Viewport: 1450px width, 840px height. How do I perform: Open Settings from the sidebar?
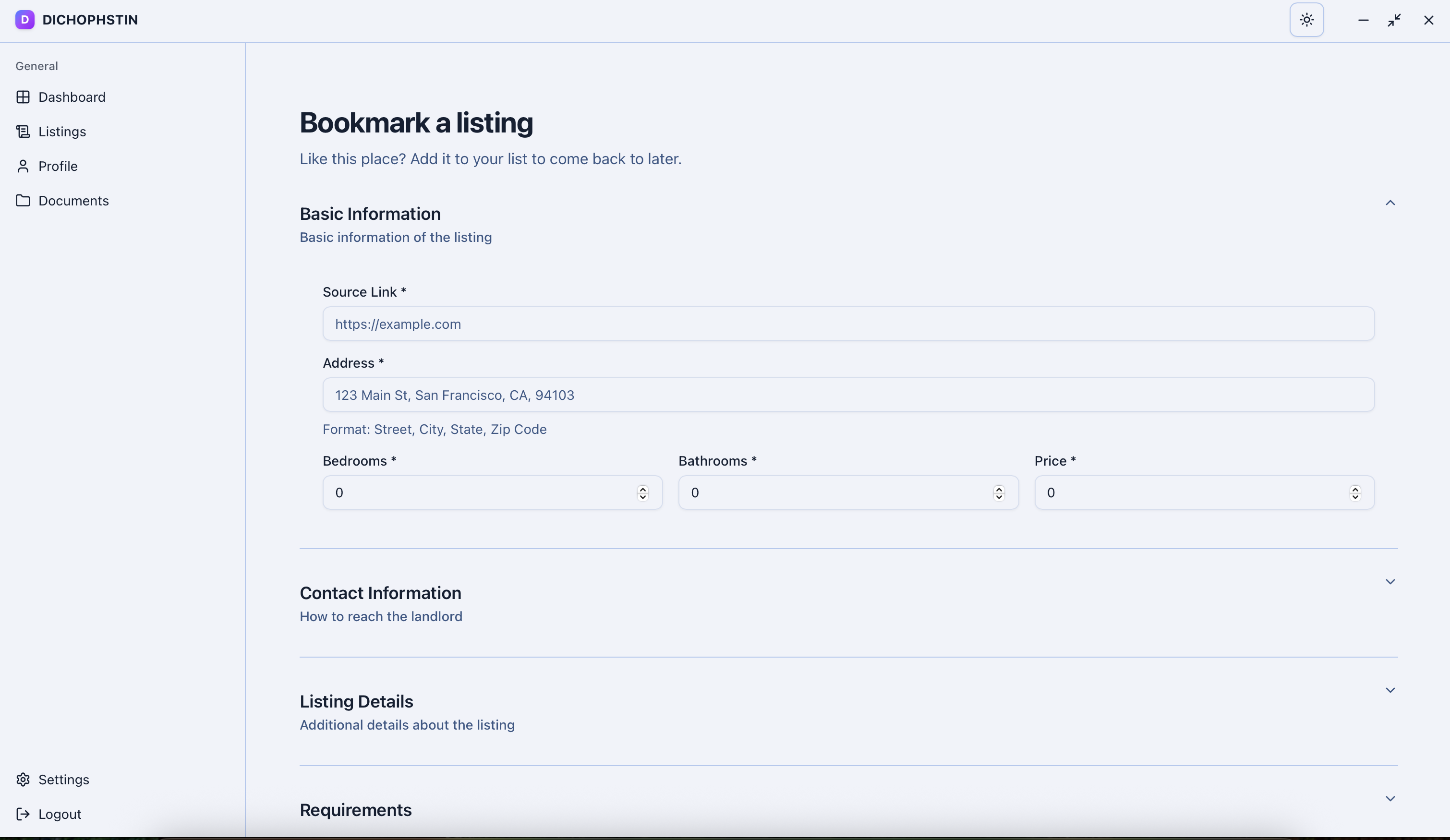point(64,780)
